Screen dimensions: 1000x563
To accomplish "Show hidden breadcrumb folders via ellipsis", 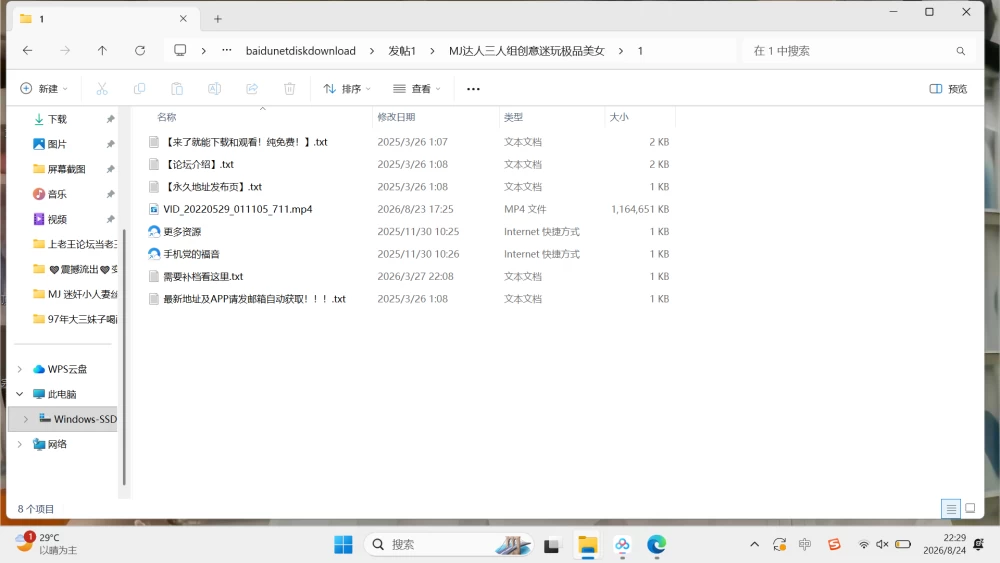I will (226, 50).
